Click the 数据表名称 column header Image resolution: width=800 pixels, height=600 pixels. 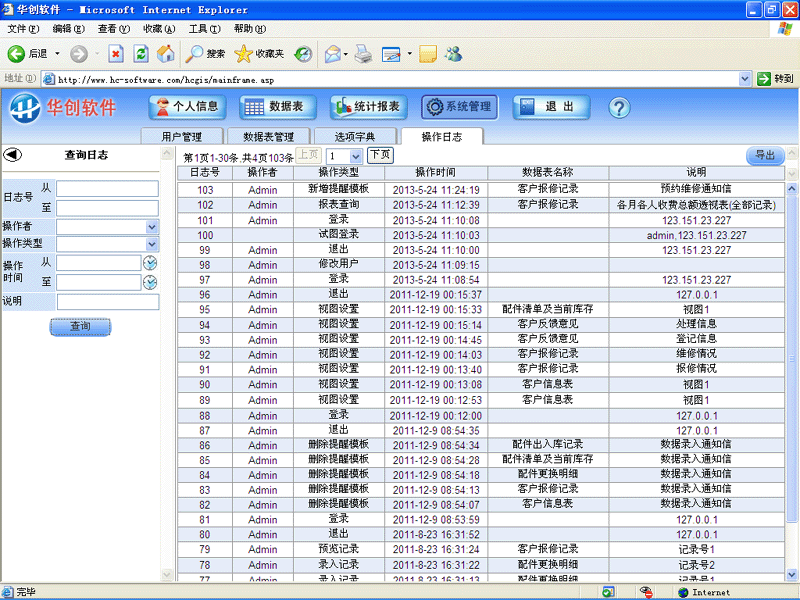[x=548, y=172]
